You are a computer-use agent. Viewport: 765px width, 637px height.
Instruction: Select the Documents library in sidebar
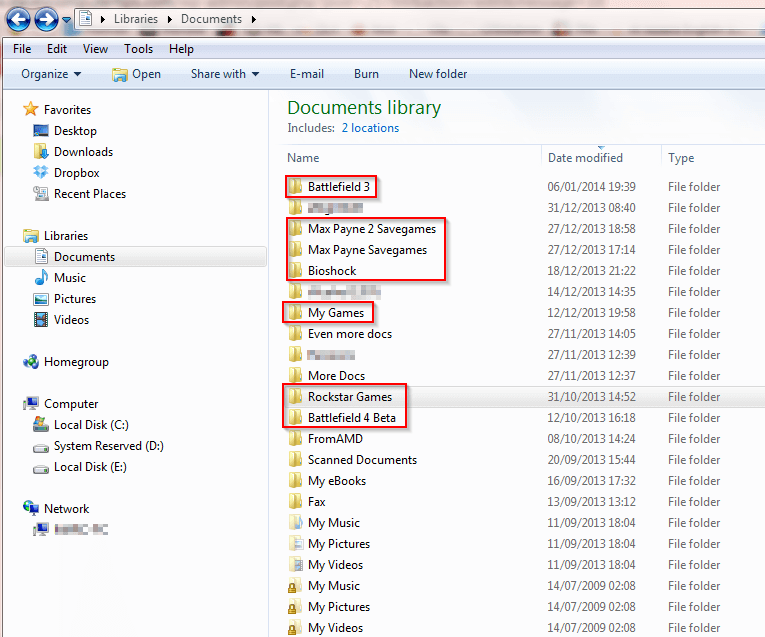pyautogui.click(x=136, y=257)
